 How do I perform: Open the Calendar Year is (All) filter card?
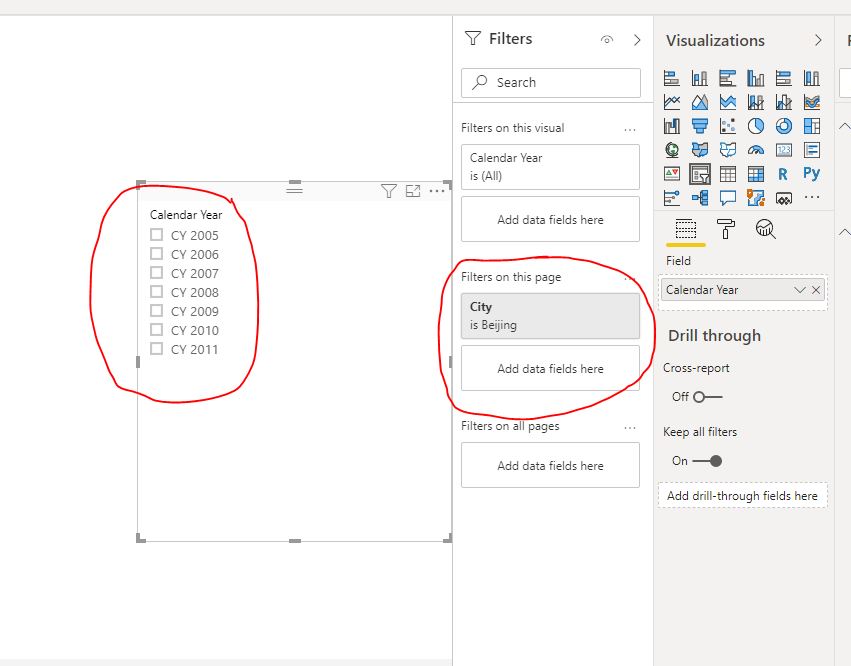pyautogui.click(x=550, y=167)
